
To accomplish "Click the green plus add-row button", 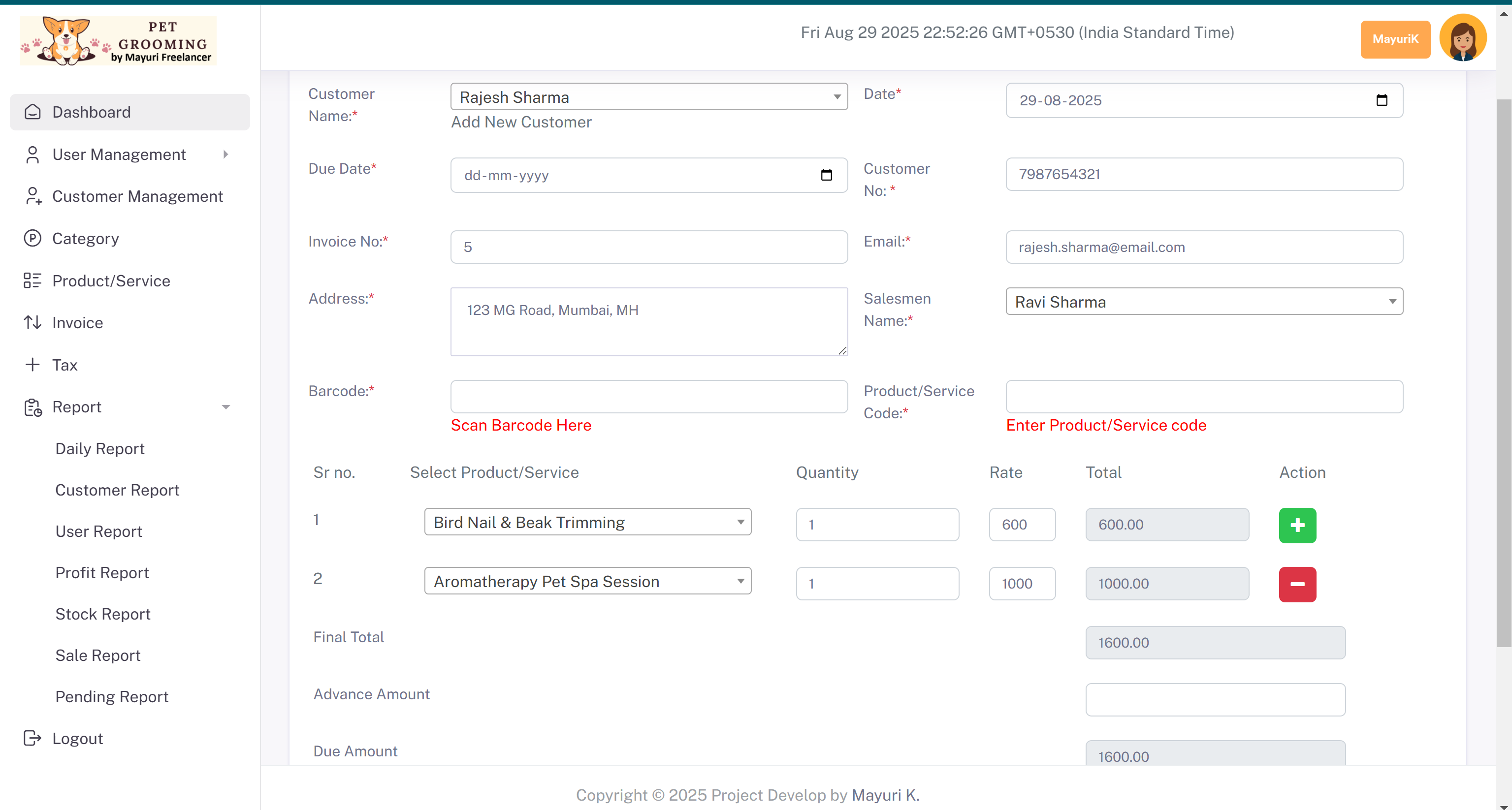I will [x=1297, y=525].
